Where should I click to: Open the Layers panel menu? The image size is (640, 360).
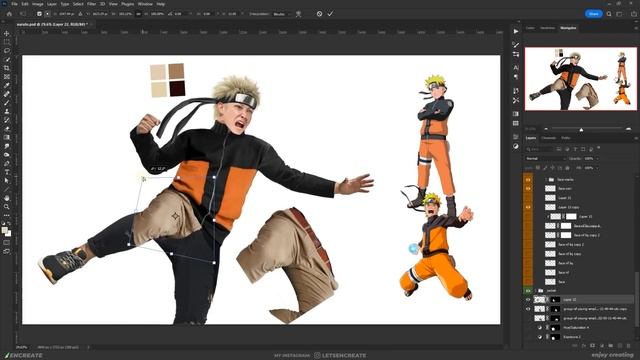pos(636,138)
